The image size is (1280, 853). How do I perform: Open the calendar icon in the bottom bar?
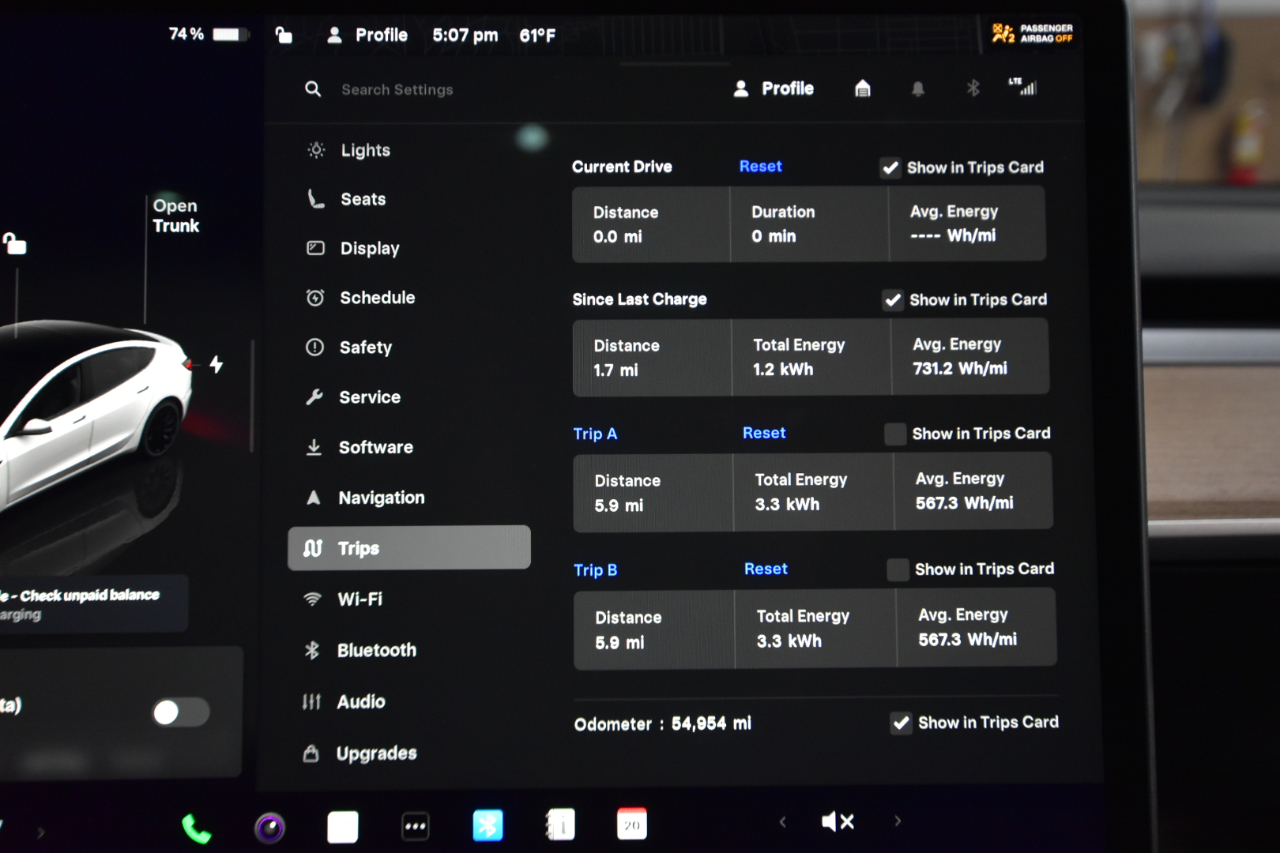[x=632, y=824]
